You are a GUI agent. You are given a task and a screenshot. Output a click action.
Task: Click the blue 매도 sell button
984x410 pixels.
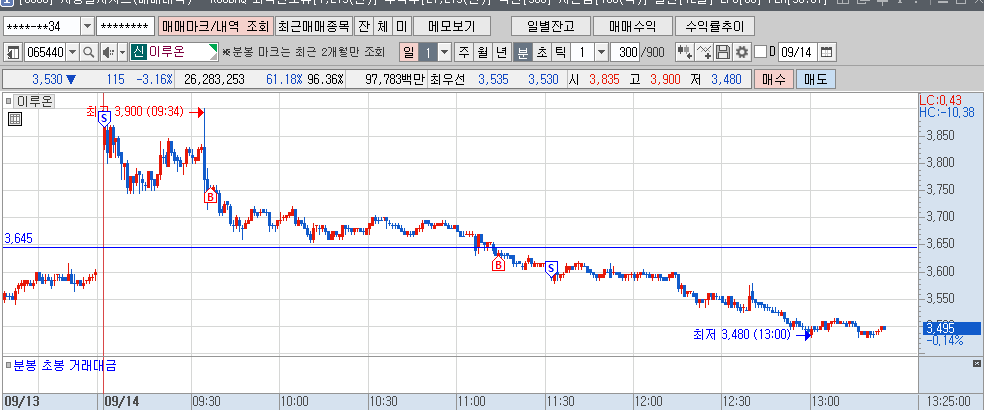pyautogui.click(x=815, y=80)
